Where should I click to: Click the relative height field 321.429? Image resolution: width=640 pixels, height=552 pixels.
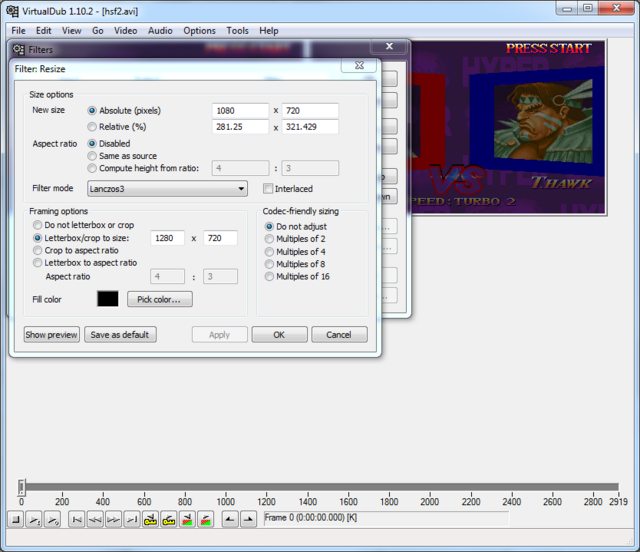[x=310, y=127]
